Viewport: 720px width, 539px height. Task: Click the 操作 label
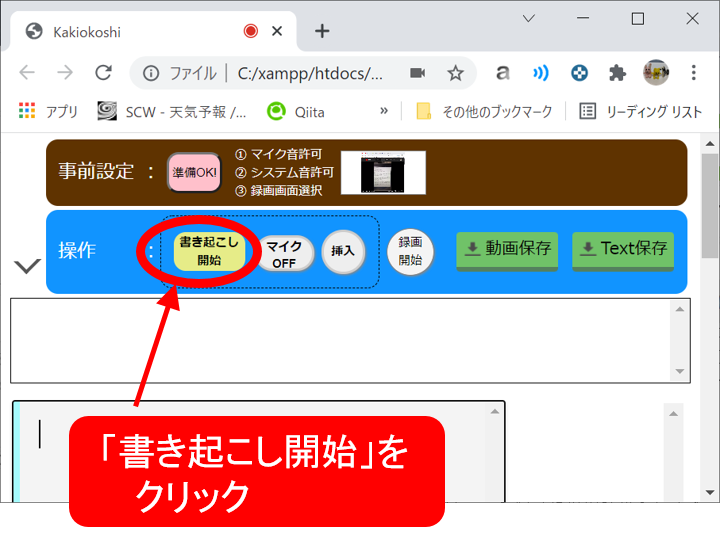(77, 250)
